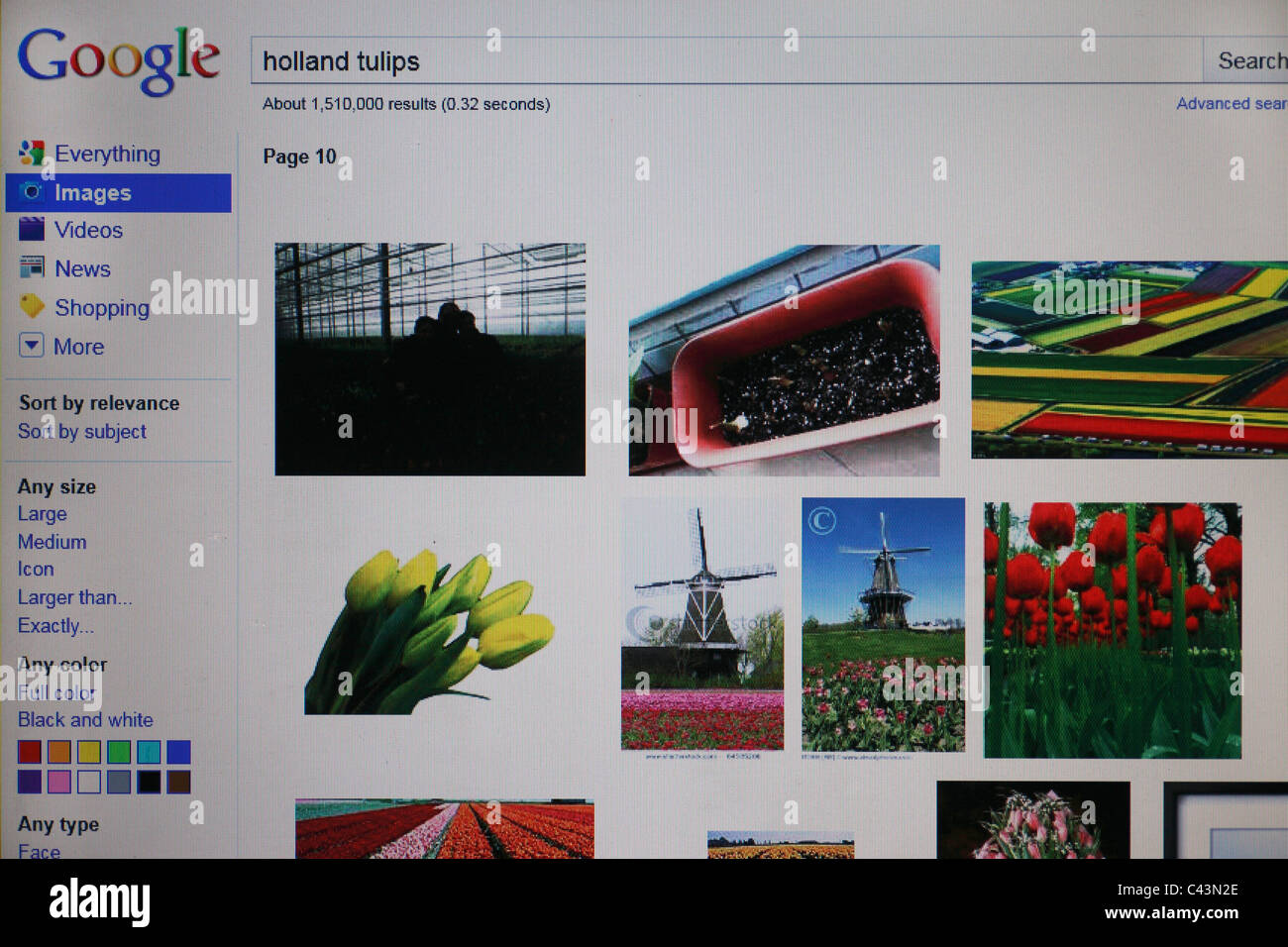Image resolution: width=1288 pixels, height=947 pixels.
Task: Open the pink tulip bouquet on dark image
Action: [1033, 820]
